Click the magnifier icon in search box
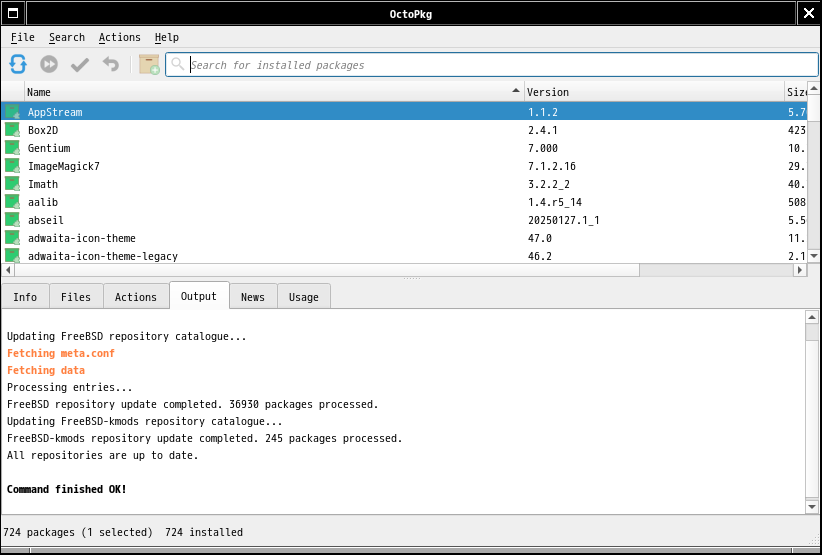This screenshot has height=555, width=822. (178, 65)
